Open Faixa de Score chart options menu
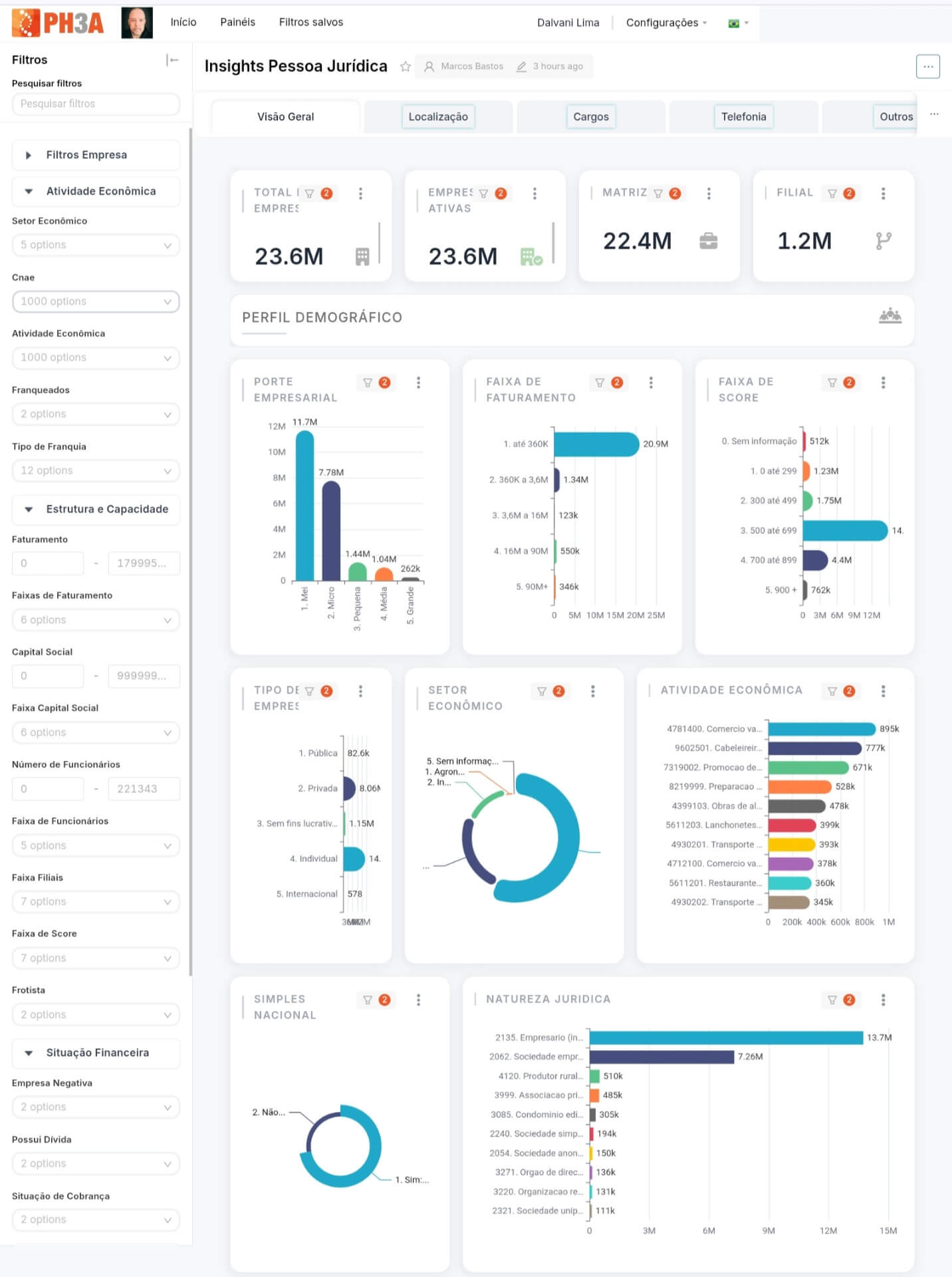The width and height of the screenshot is (952, 1277). (883, 382)
